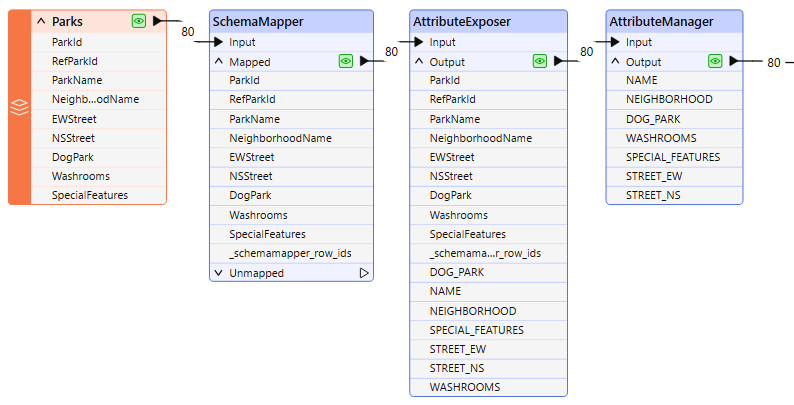Expand the SchemaMapper Unmapped port

(x=218, y=273)
